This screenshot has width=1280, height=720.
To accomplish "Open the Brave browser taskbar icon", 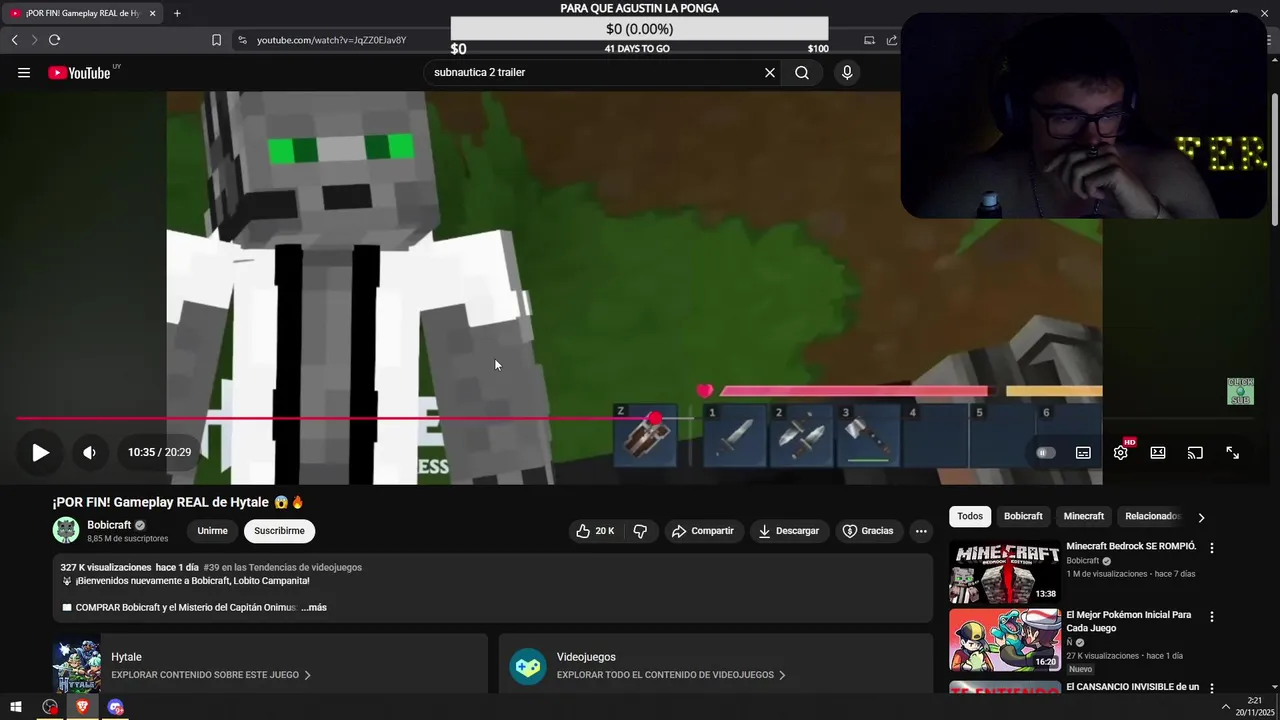I will coord(82,707).
